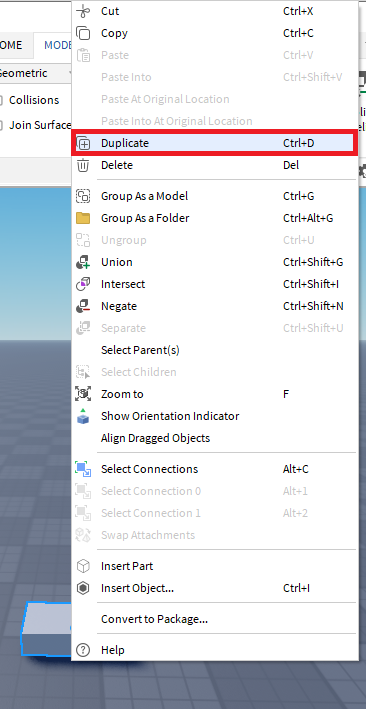366x709 pixels.
Task: Click the yellow Group As a Folder icon
Action: 83,218
